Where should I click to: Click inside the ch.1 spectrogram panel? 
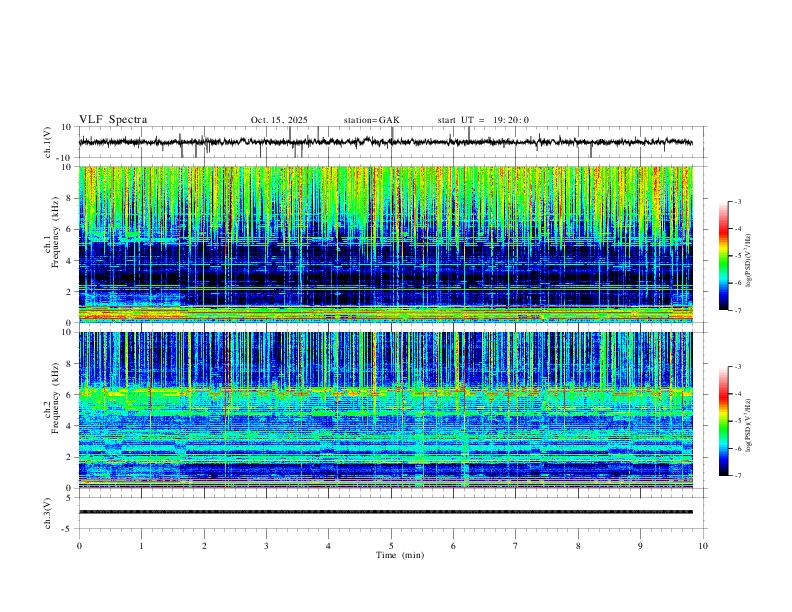pyautogui.click(x=385, y=244)
